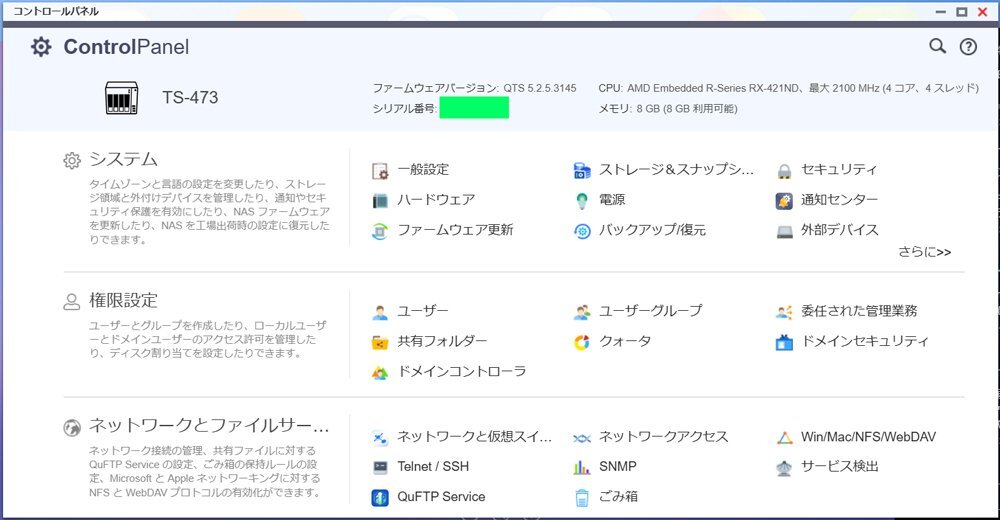The image size is (1000, 520).
Task: Open the 権限設定 section heading
Action: (123, 300)
